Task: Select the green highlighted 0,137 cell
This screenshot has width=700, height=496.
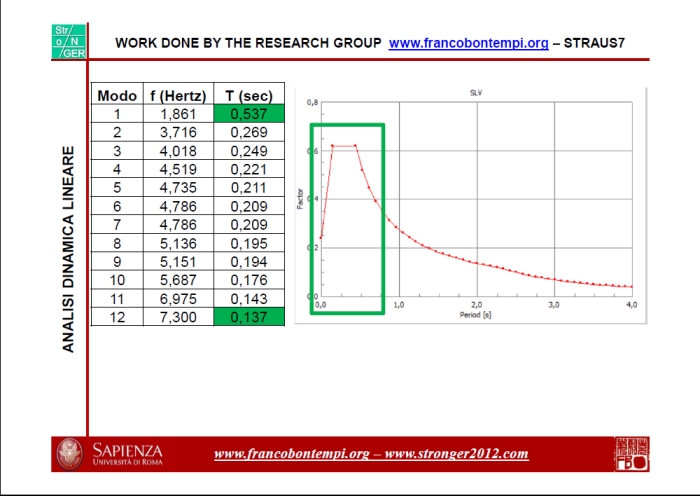Action: [249, 317]
